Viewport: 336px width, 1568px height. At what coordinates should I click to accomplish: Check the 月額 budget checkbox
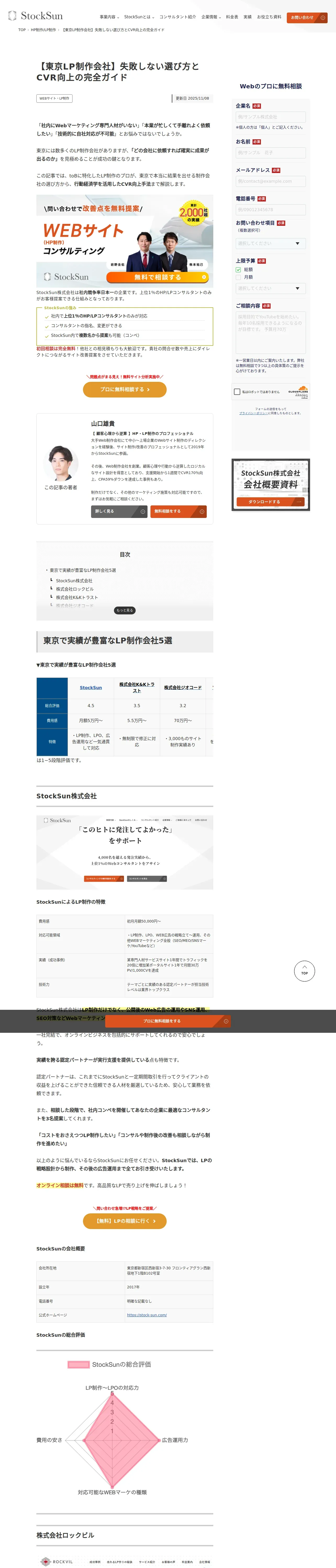pos(238,277)
